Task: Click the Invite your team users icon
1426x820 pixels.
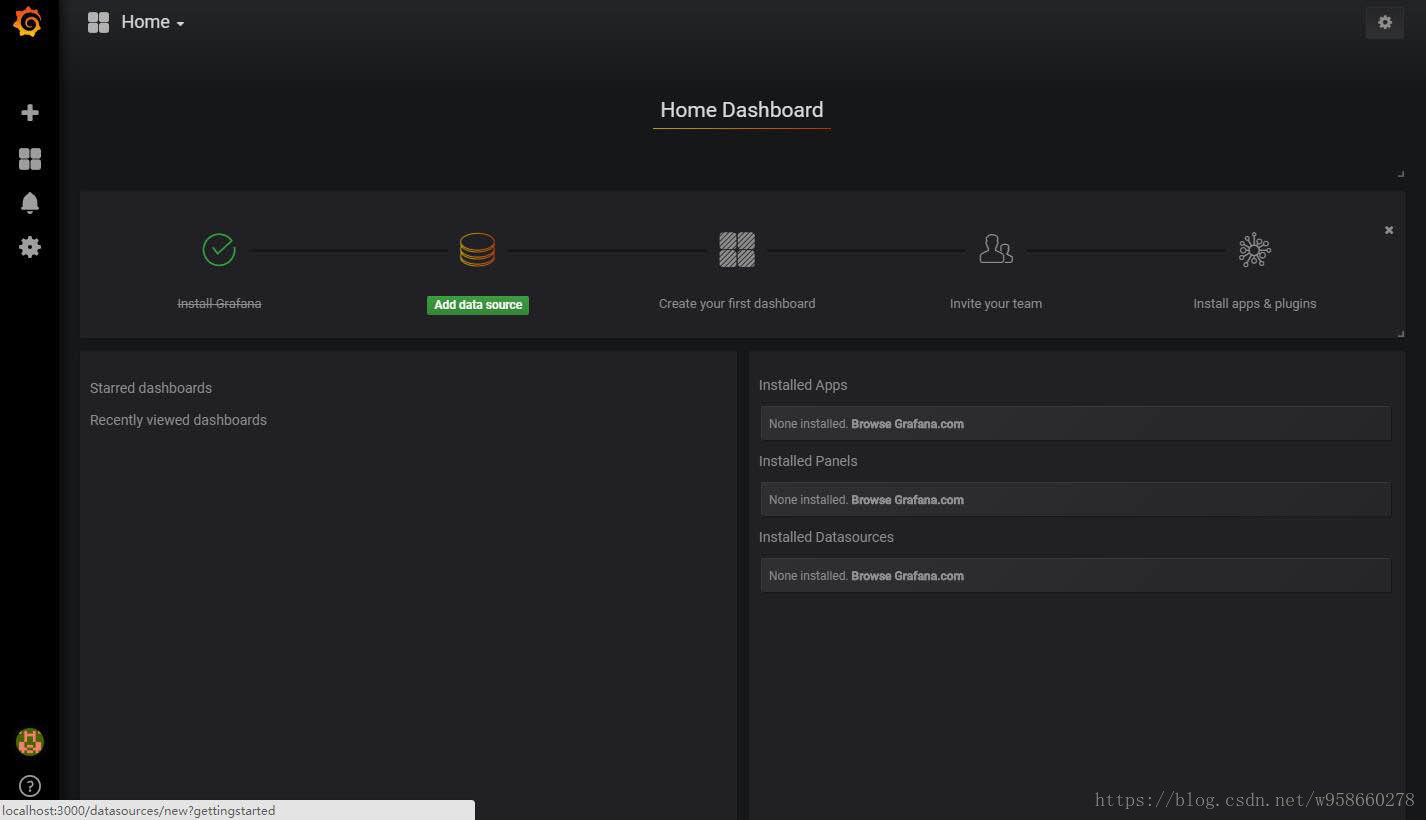Action: pos(996,250)
